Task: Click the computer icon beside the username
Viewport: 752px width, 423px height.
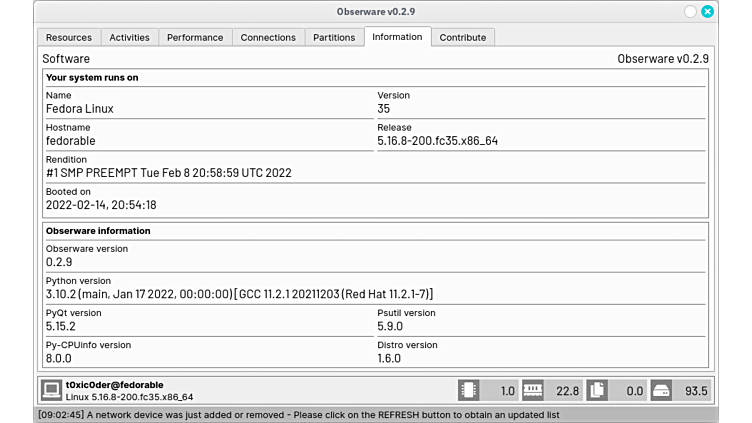Action: click(51, 390)
